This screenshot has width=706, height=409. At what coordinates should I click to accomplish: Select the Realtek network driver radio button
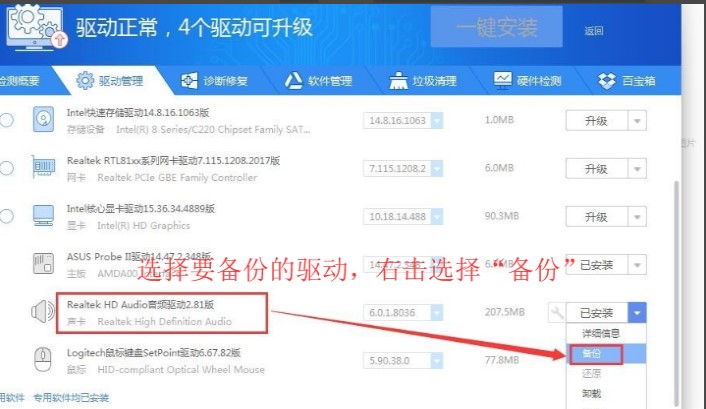6,168
